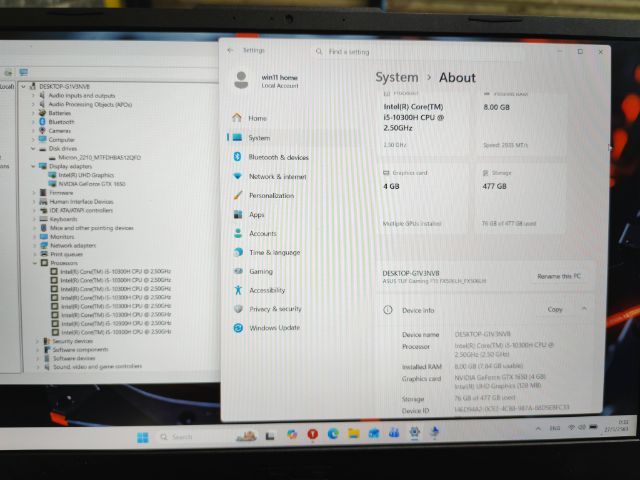Select Intel(R) UHD Graphics adapter

tap(86, 175)
